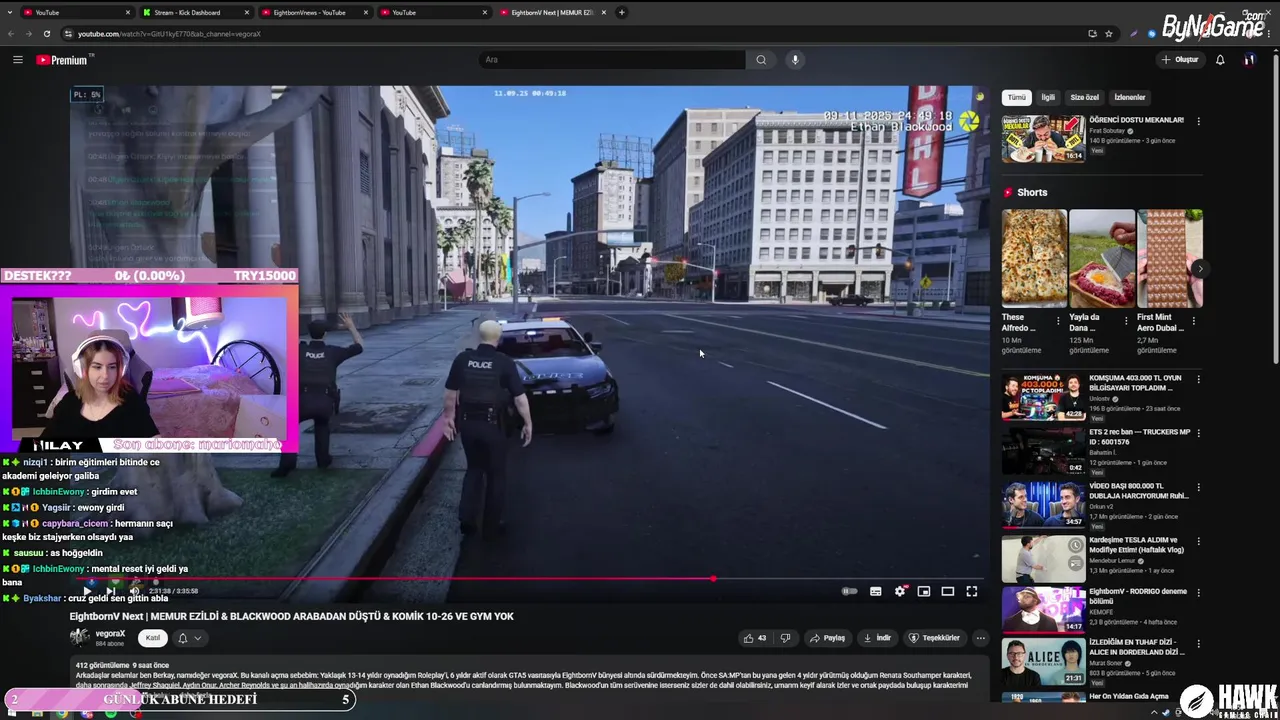
Task: Skip to the next video
Action: (110, 591)
